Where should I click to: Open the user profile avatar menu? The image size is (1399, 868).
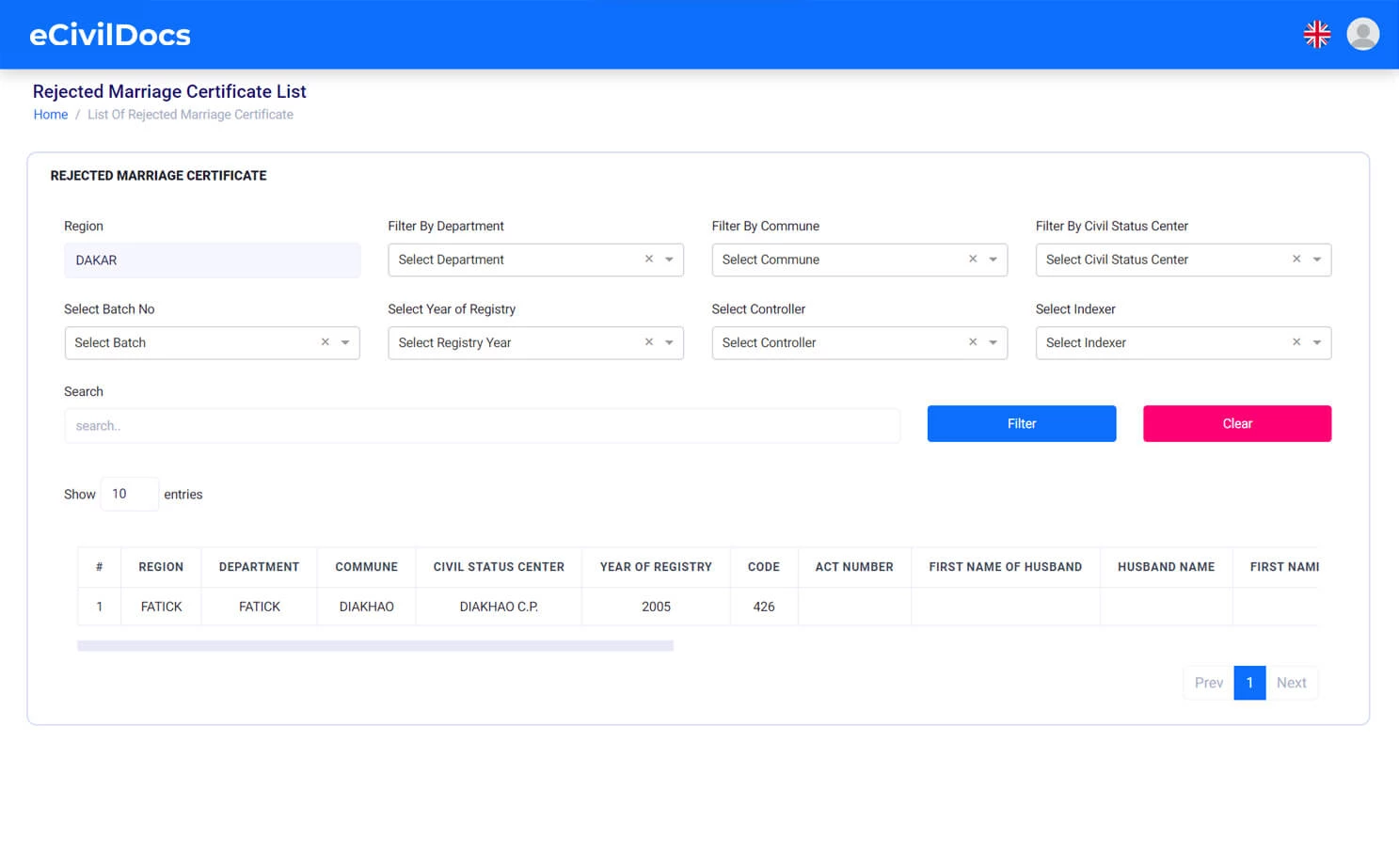pos(1362,34)
